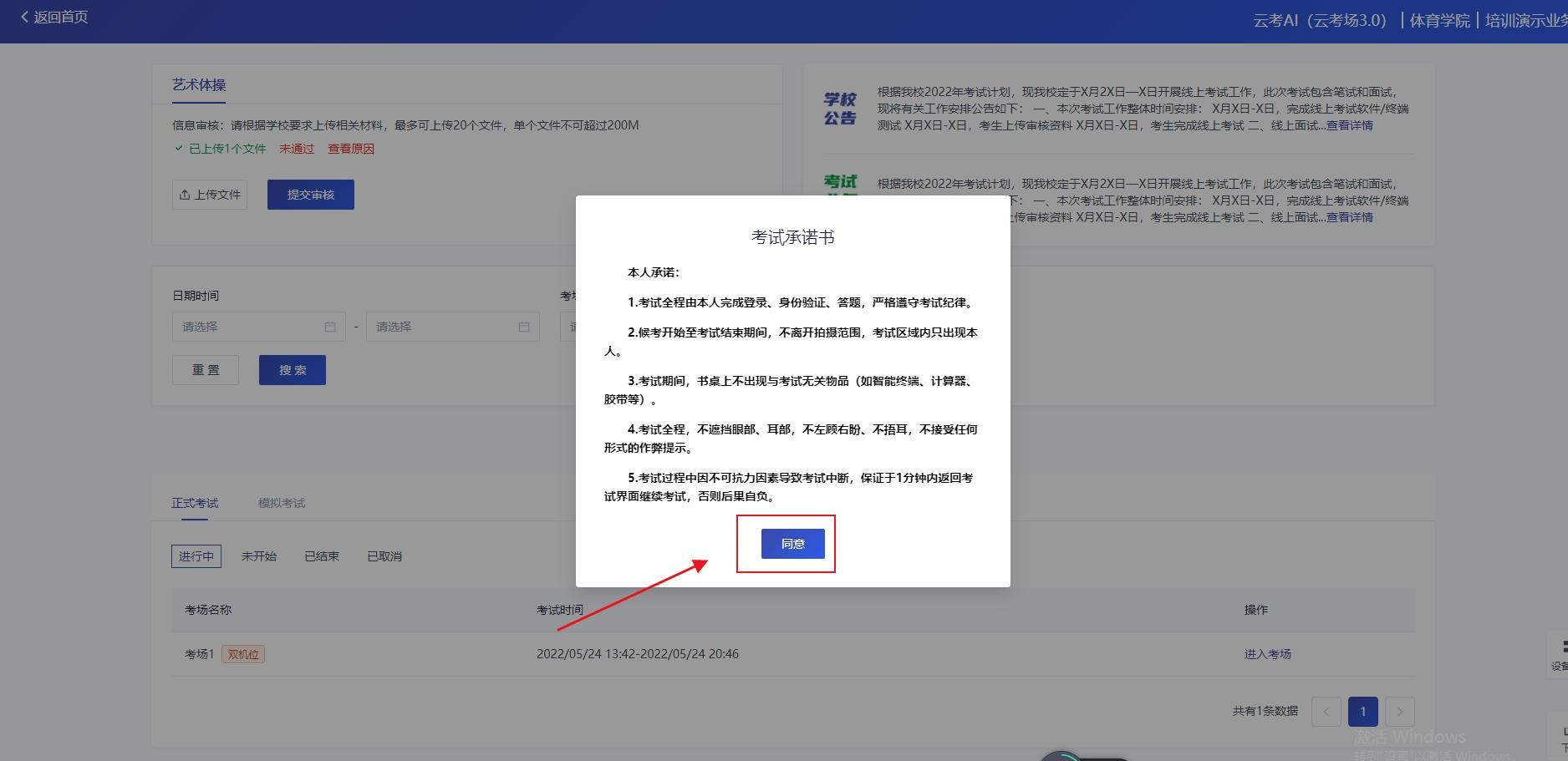Select the 正式考试 tab

click(x=195, y=503)
